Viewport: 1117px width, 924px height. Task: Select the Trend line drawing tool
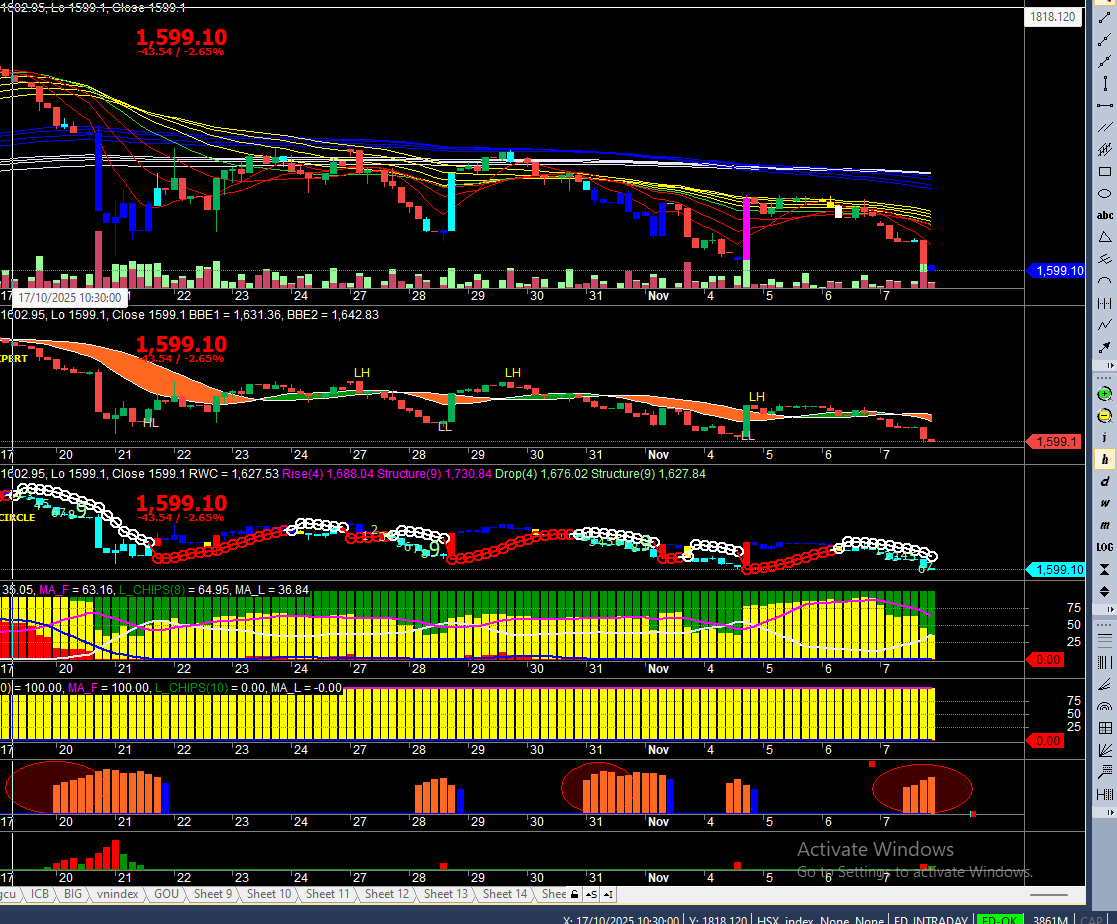coord(1105,18)
